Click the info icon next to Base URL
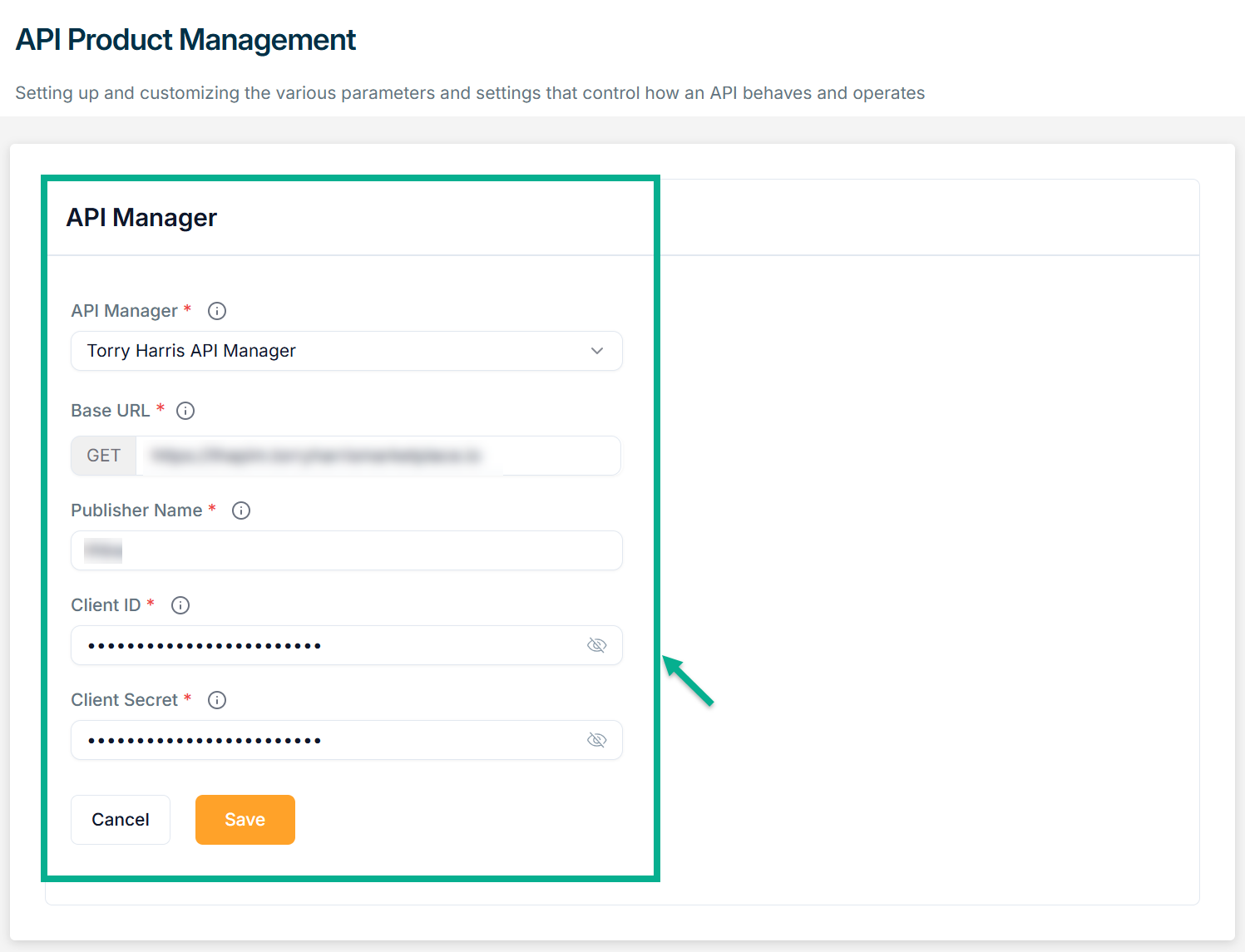Screen dimensions: 1245x952 pyautogui.click(x=185, y=411)
